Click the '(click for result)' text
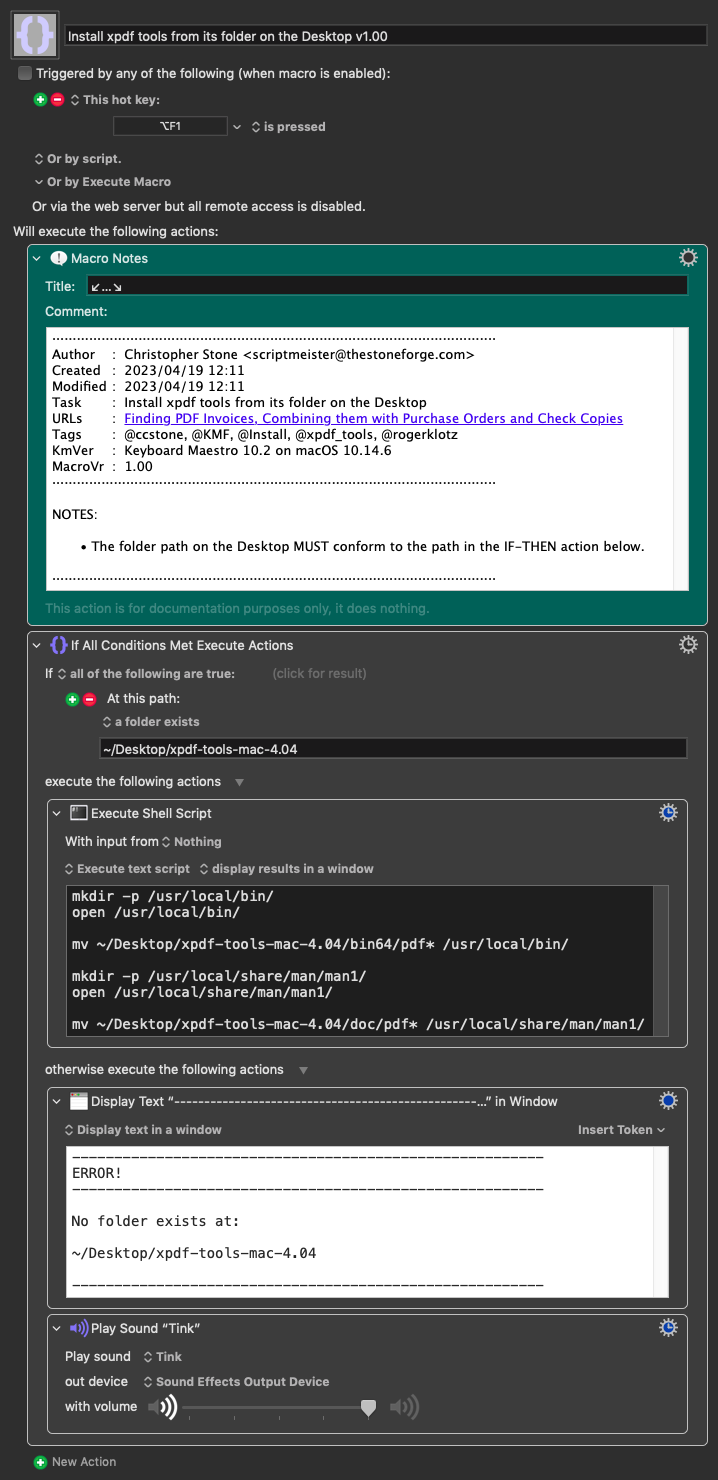The image size is (718, 1480). pos(319,674)
